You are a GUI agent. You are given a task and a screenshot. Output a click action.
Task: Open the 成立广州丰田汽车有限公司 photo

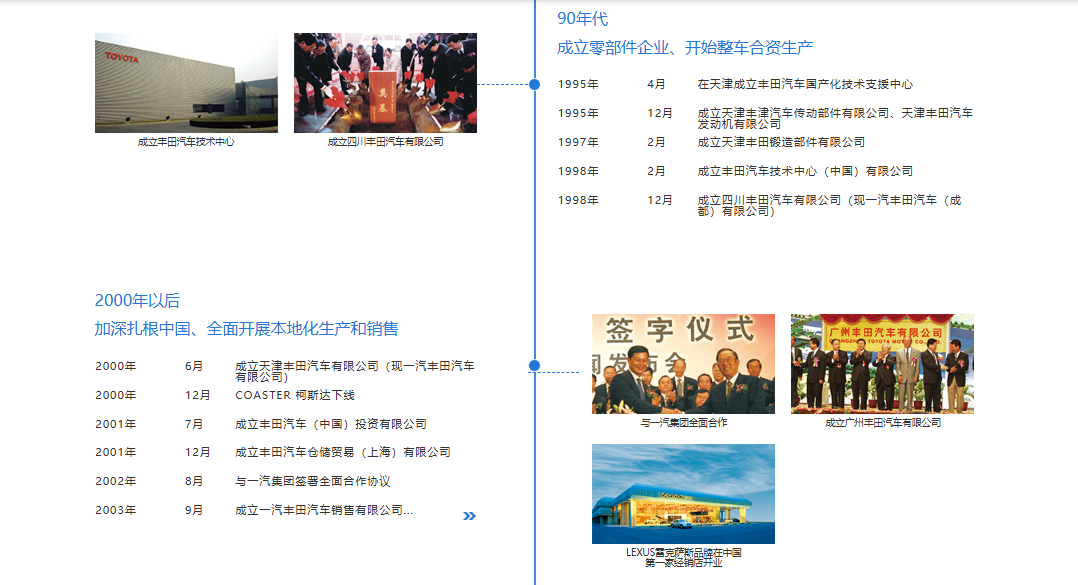coord(882,364)
